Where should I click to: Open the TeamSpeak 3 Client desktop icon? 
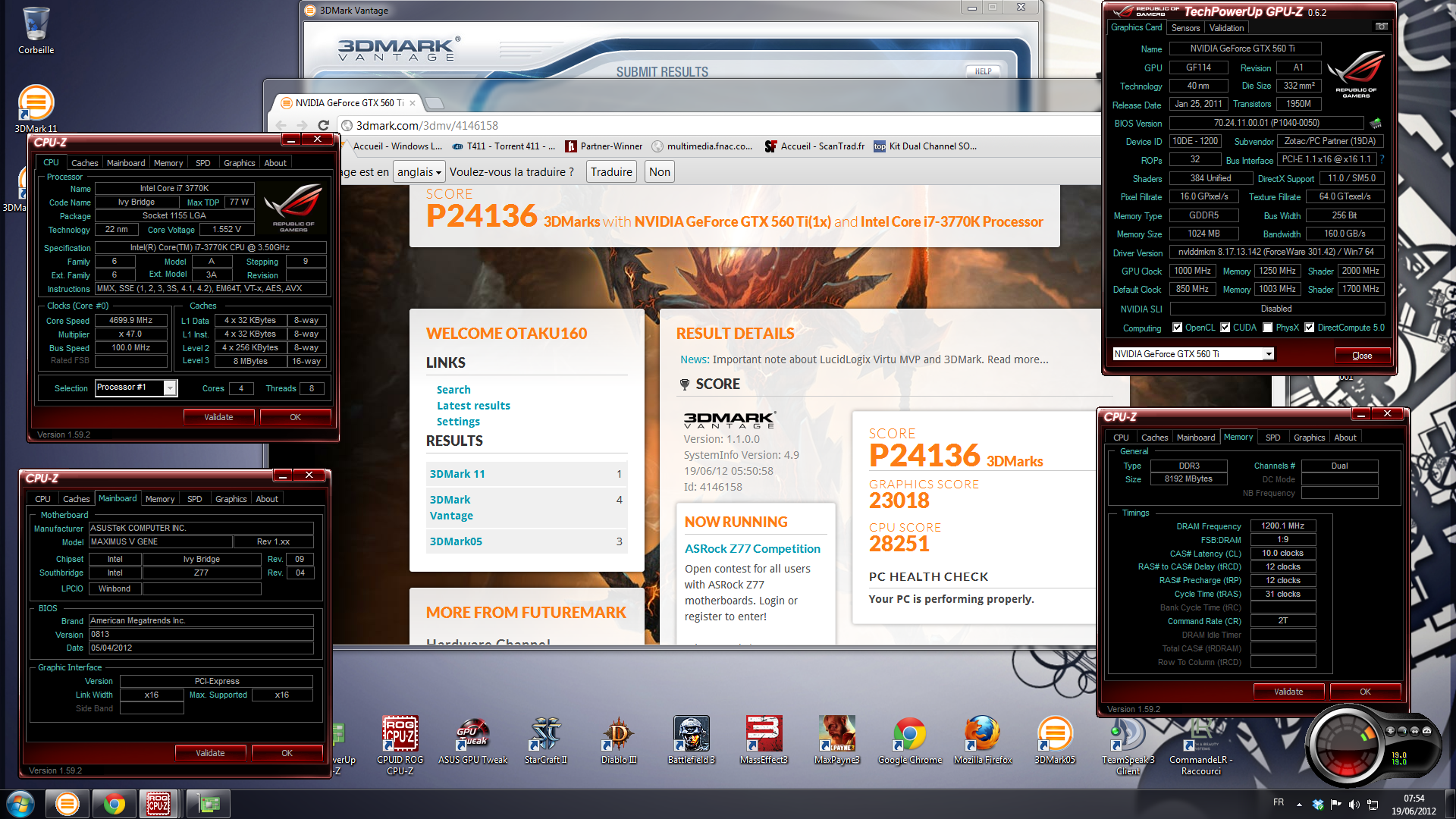point(1128,745)
